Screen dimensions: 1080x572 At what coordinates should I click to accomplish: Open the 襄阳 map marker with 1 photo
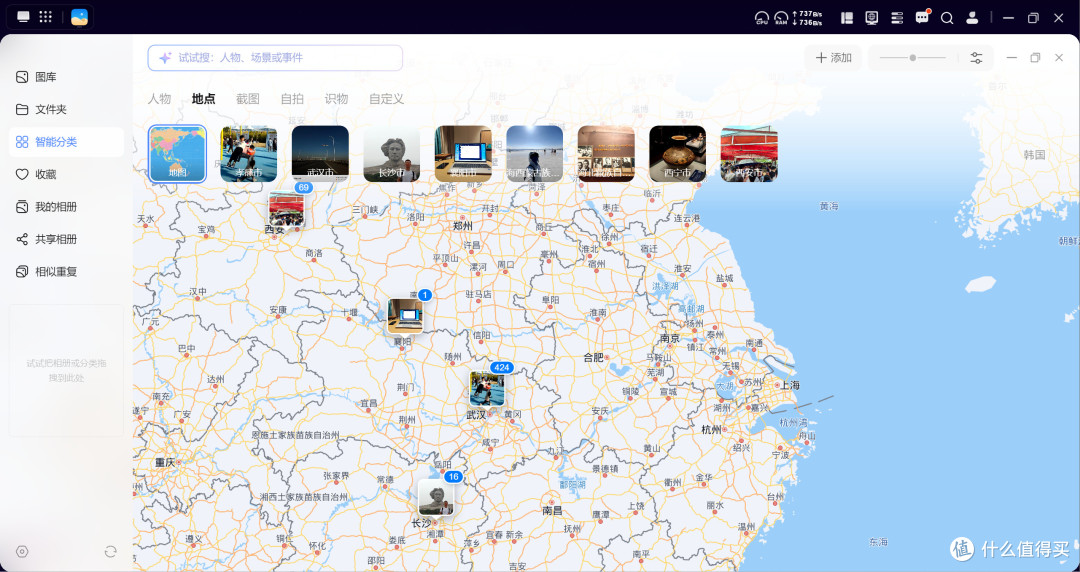(x=405, y=316)
